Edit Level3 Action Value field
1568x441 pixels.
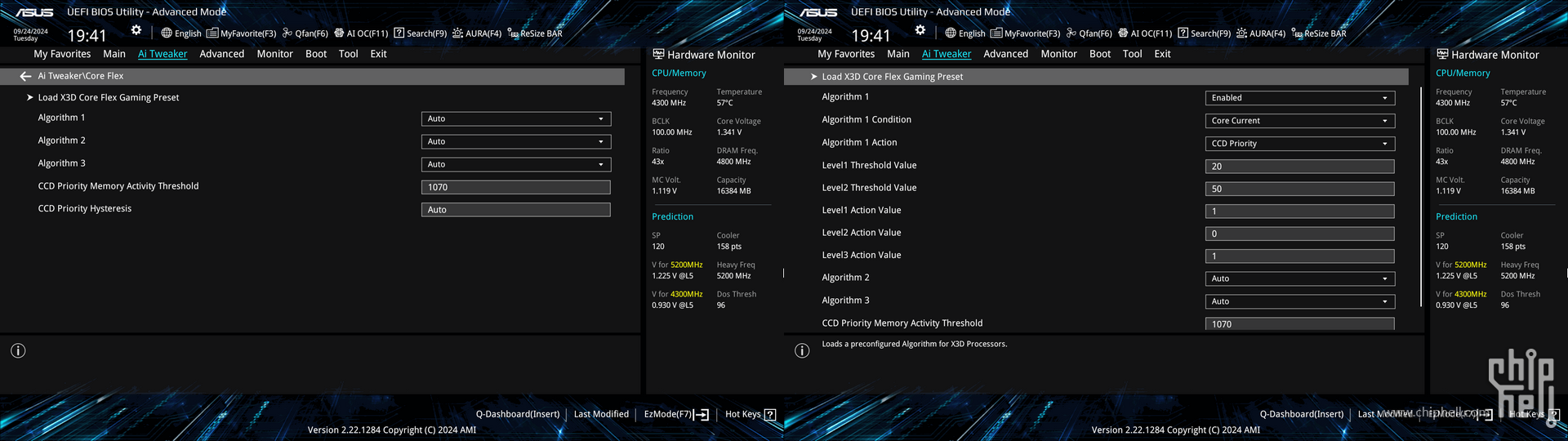click(1300, 256)
